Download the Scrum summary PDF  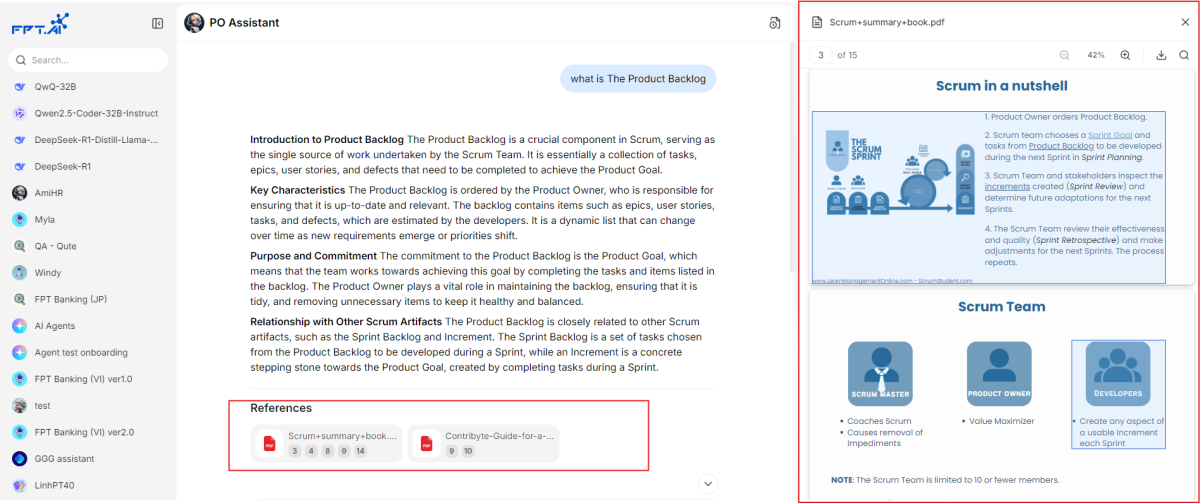point(1161,55)
